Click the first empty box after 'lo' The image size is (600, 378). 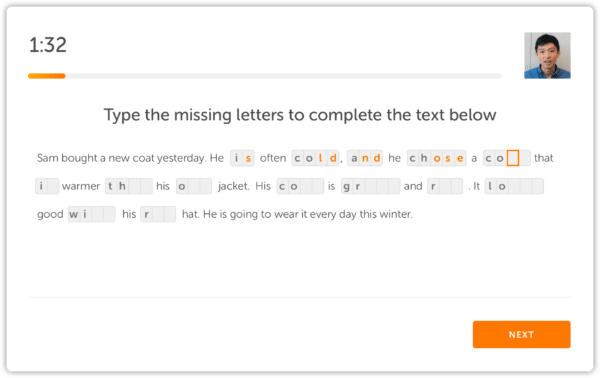tap(514, 186)
